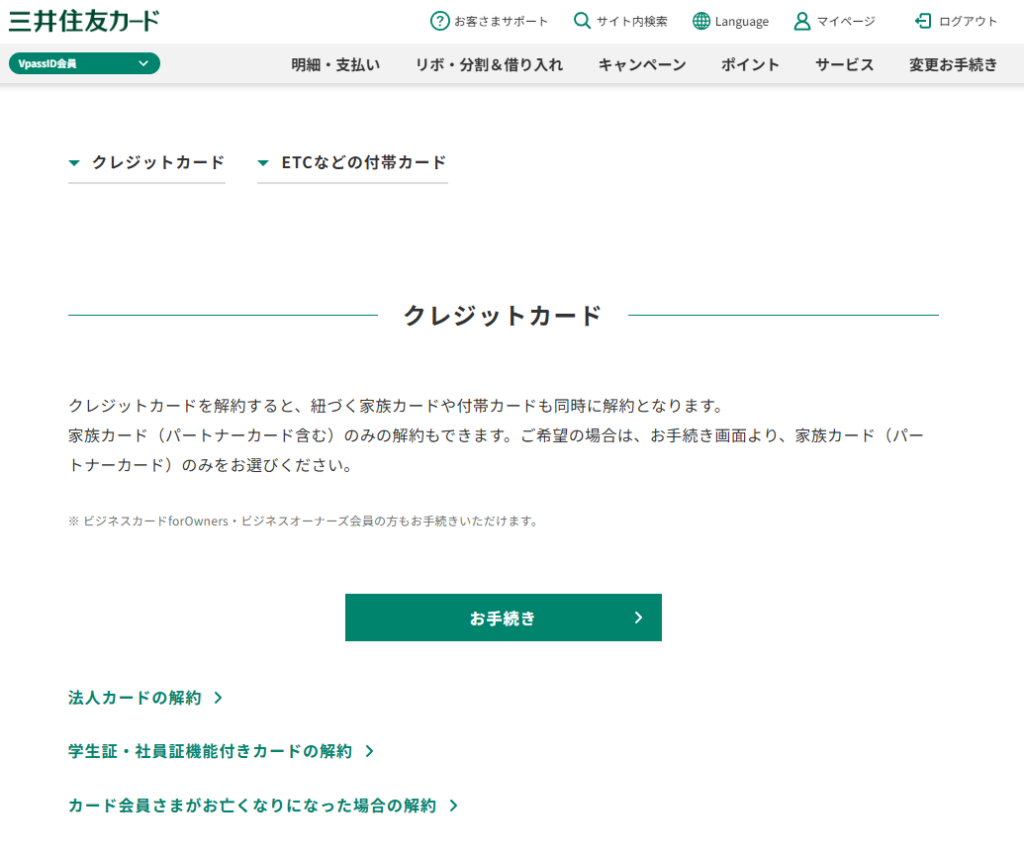Open the 明細・支払い menu

point(336,65)
